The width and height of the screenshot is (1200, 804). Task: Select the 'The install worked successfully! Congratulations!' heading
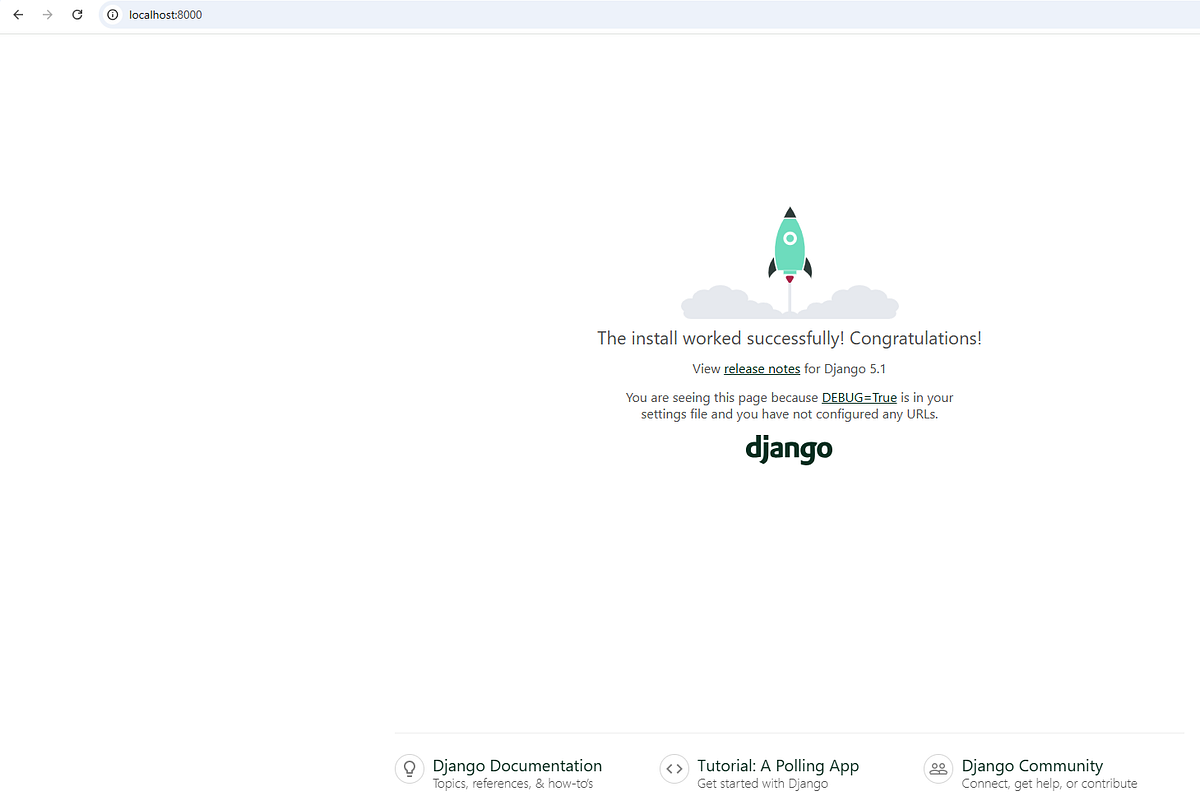(789, 338)
